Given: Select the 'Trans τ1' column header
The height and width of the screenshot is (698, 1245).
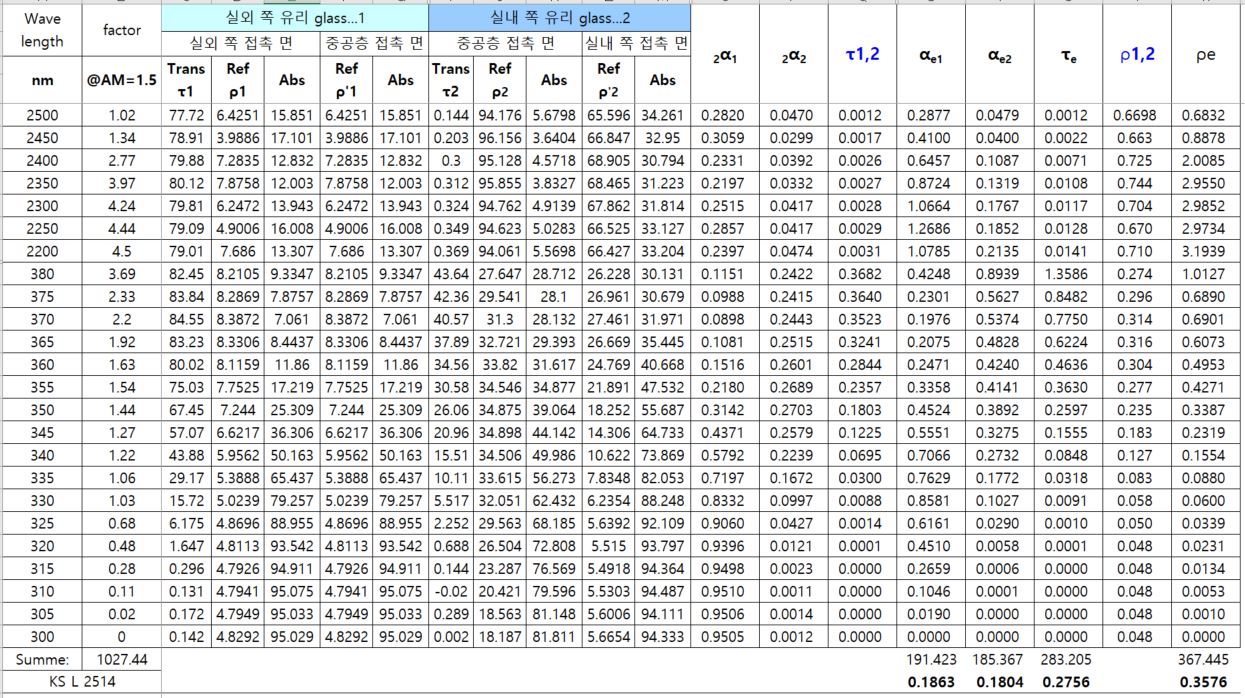Looking at the screenshot, I should coord(187,80).
